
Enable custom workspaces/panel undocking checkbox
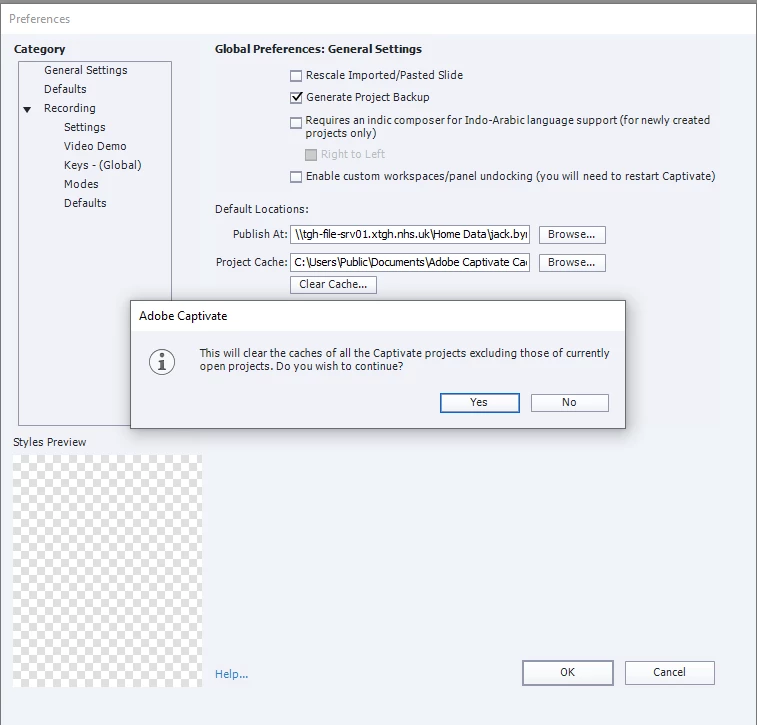point(296,177)
